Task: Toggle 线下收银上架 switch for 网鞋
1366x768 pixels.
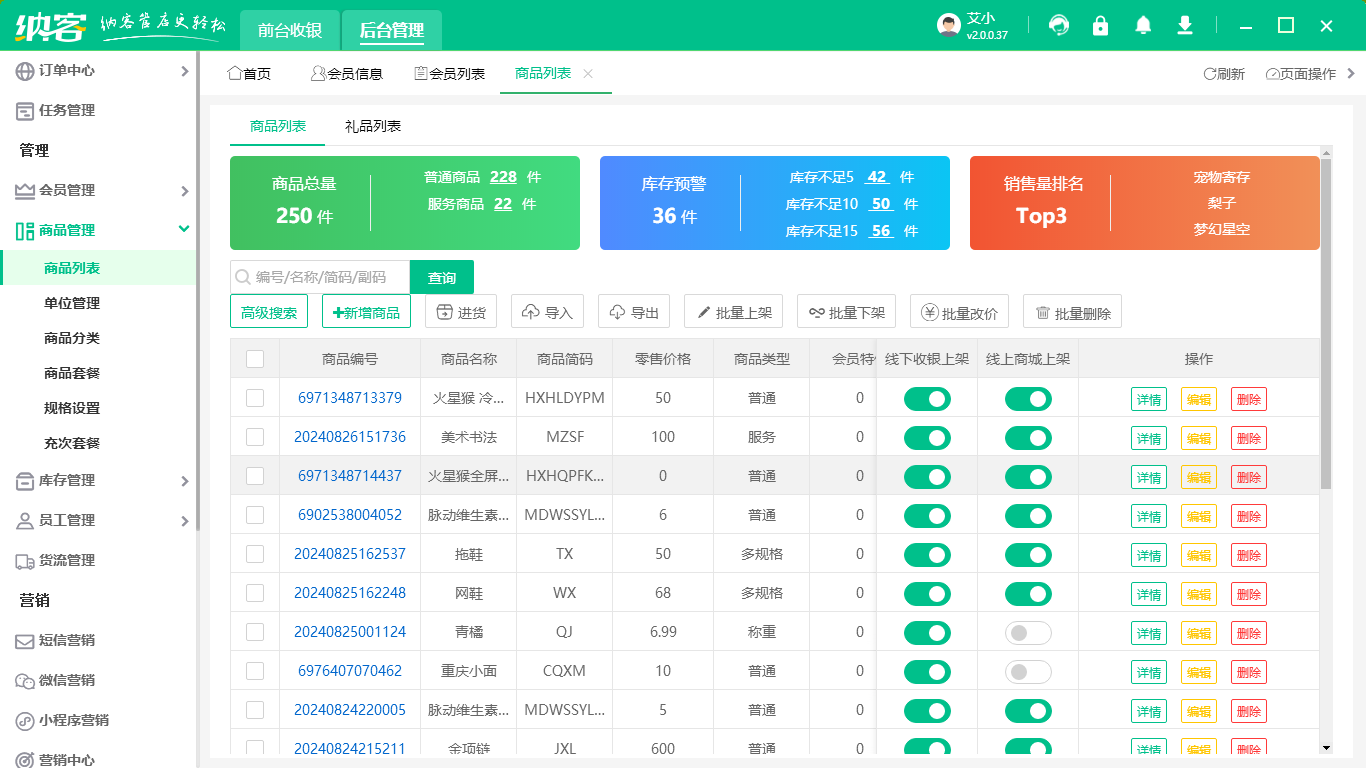Action: click(x=927, y=594)
